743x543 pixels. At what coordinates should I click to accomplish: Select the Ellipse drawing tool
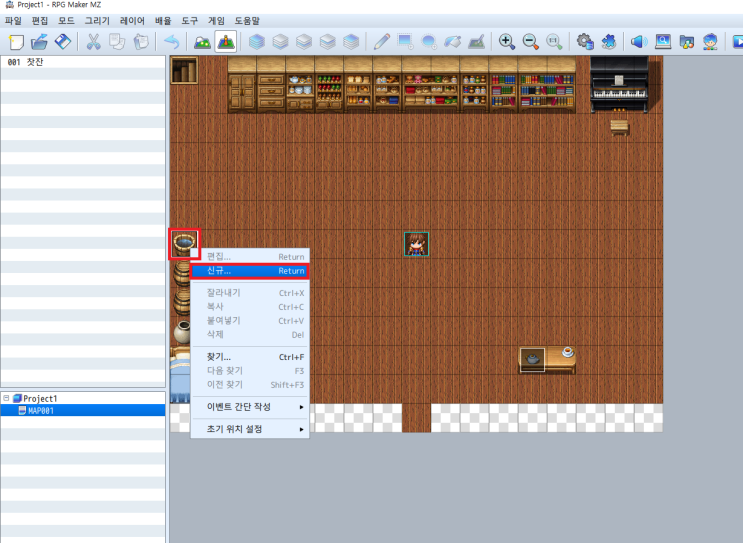(x=429, y=42)
